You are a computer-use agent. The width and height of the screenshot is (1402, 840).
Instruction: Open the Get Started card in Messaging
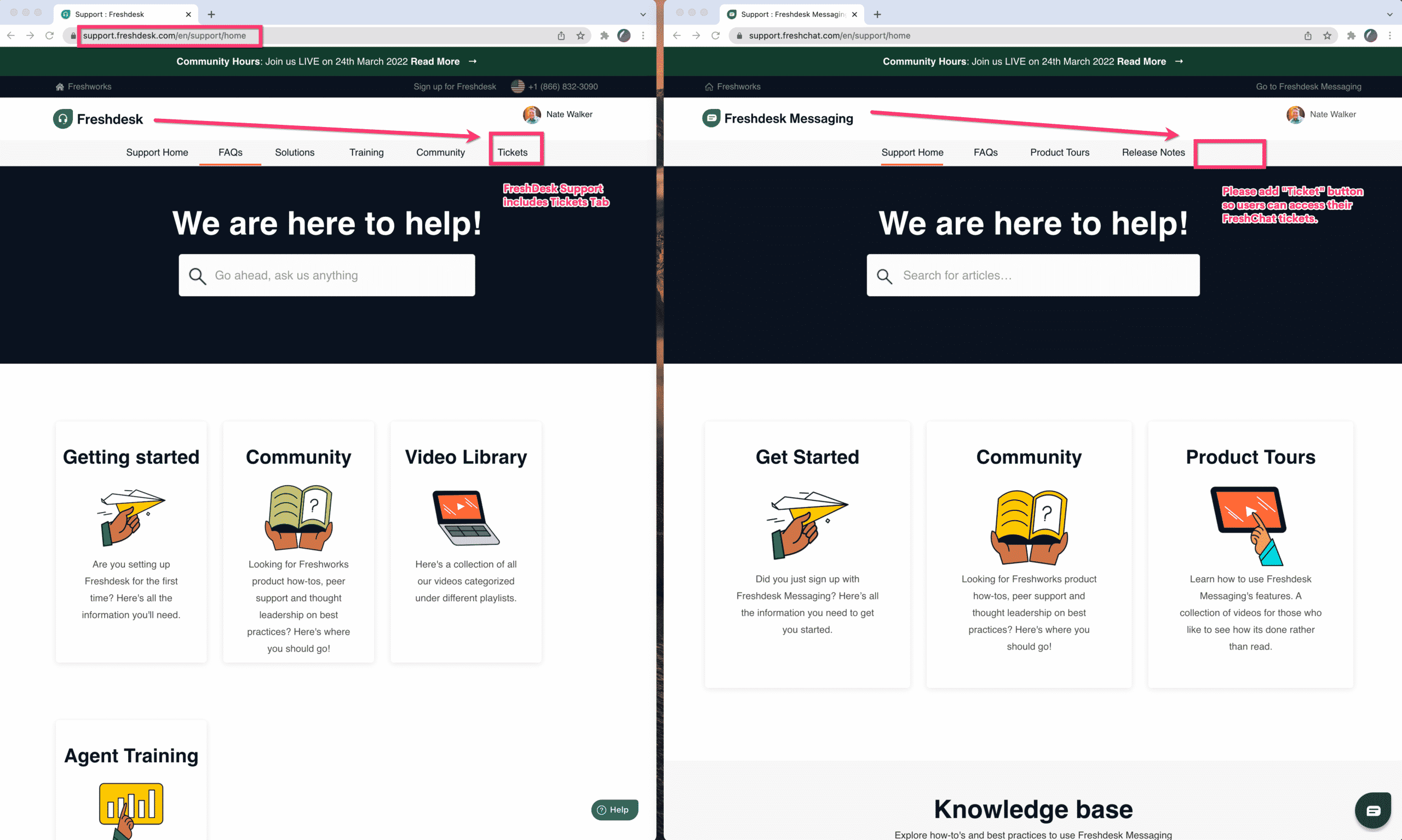807,554
